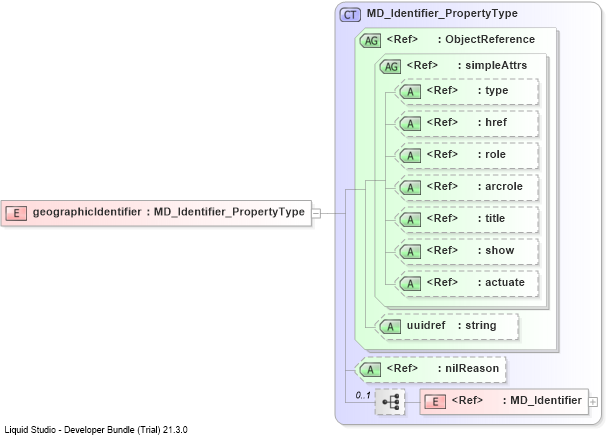Click the A icon of show attribute
The image size is (606, 435).
[x=410, y=252]
